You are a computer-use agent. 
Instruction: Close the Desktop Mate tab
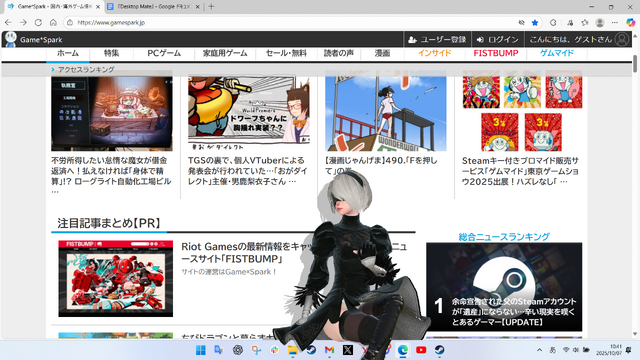pyautogui.click(x=198, y=7)
